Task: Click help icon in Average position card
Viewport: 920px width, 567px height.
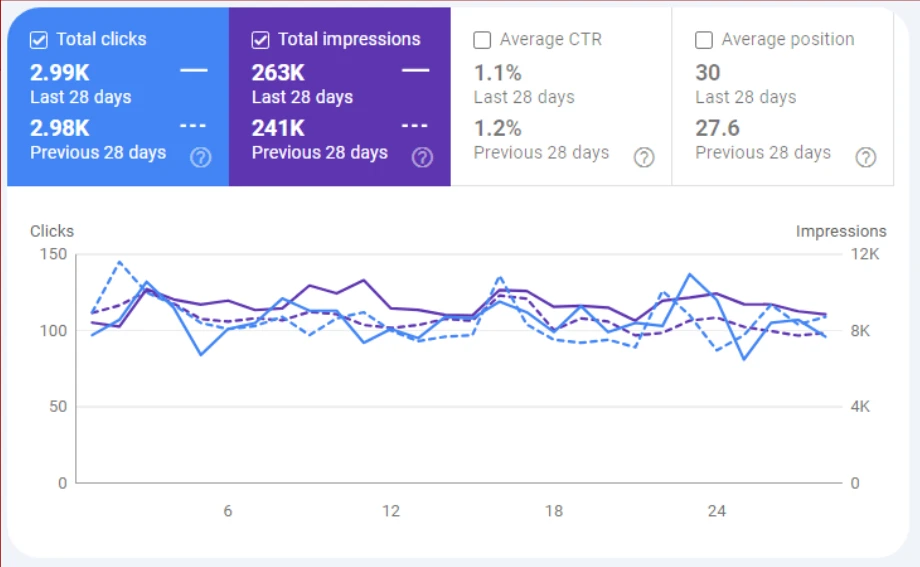Action: pos(866,157)
